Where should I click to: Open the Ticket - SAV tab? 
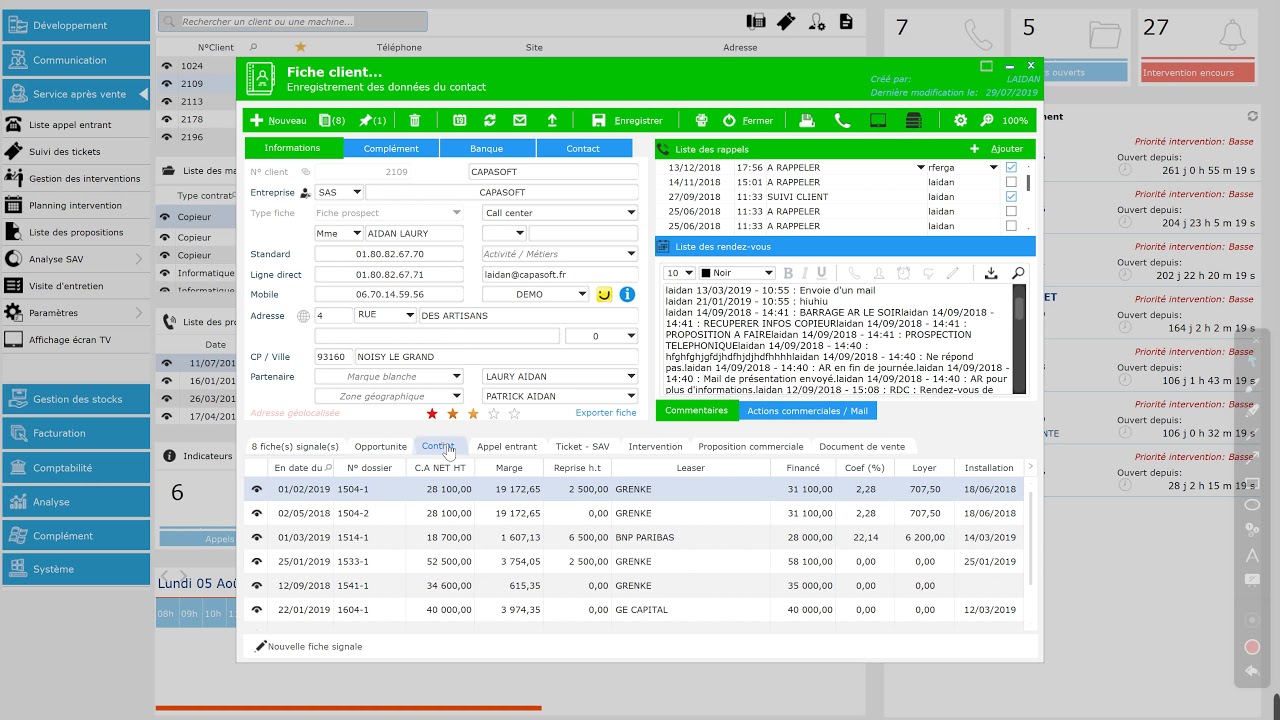click(582, 446)
